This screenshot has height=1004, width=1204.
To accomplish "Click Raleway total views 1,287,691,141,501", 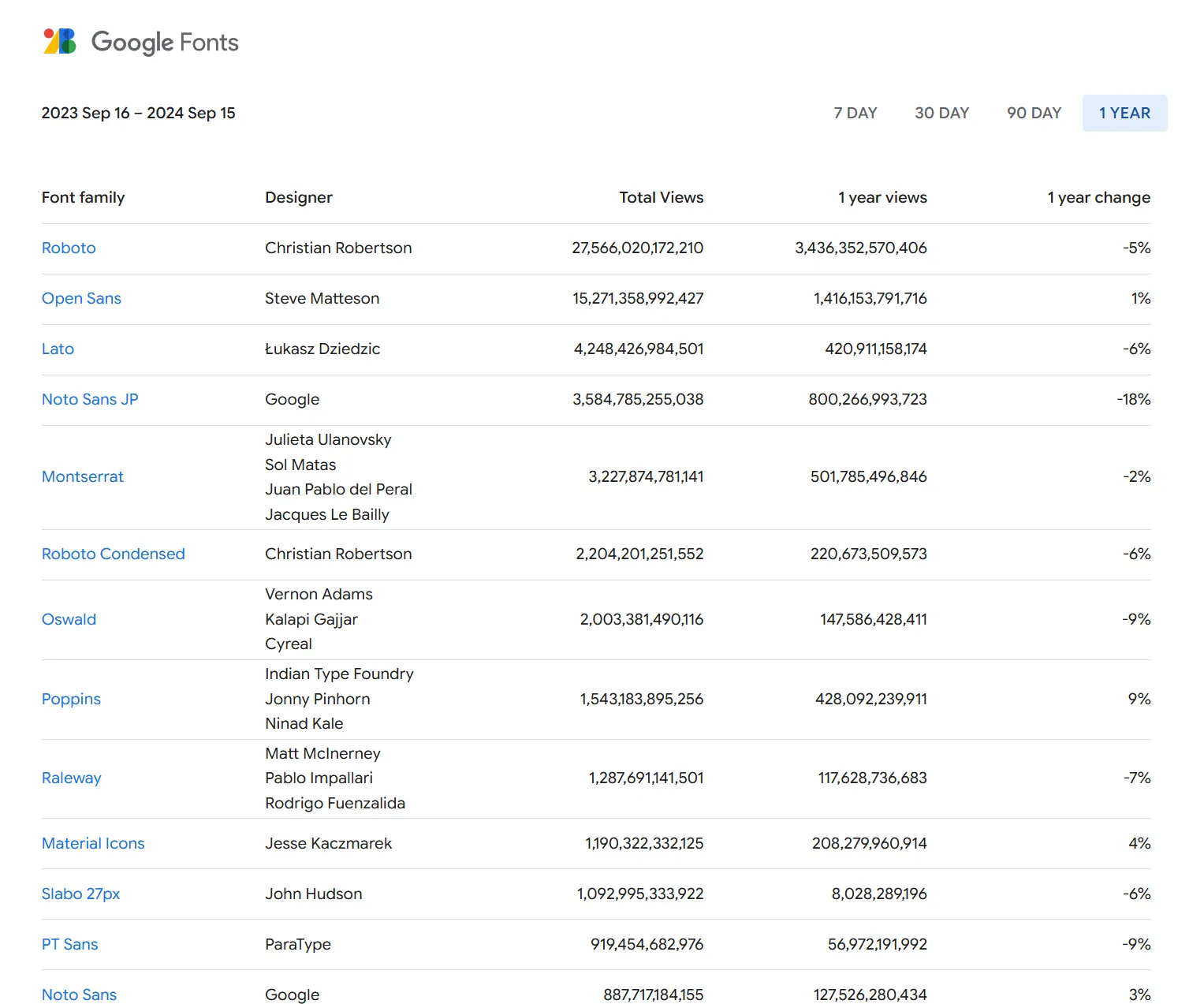I will tap(646, 778).
